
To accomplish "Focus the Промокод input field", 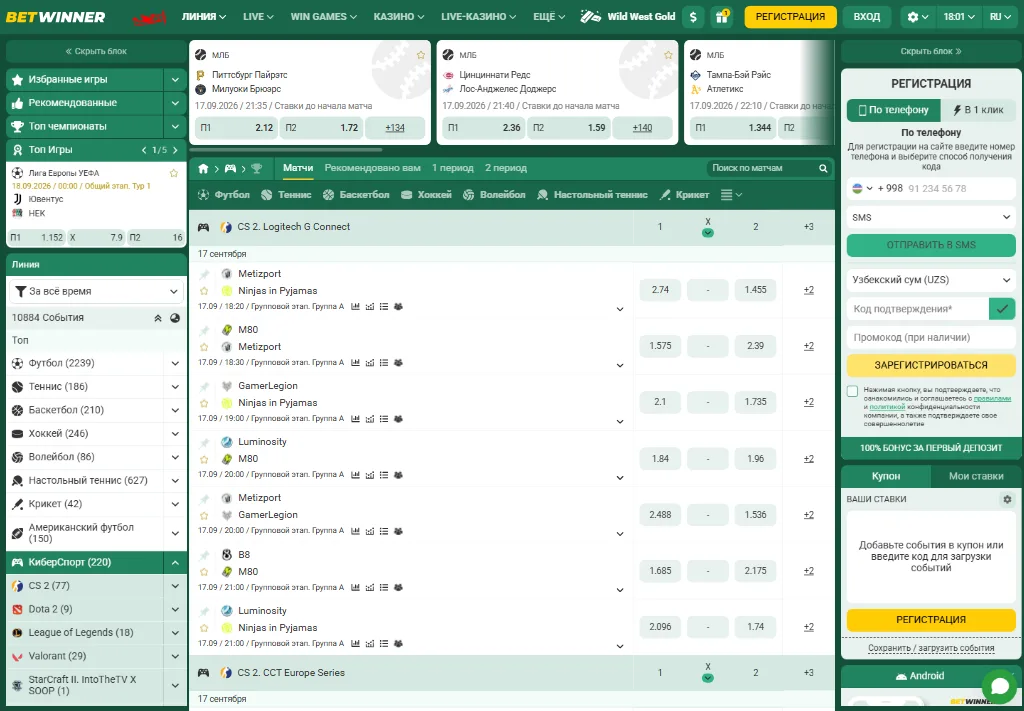I will pos(931,338).
